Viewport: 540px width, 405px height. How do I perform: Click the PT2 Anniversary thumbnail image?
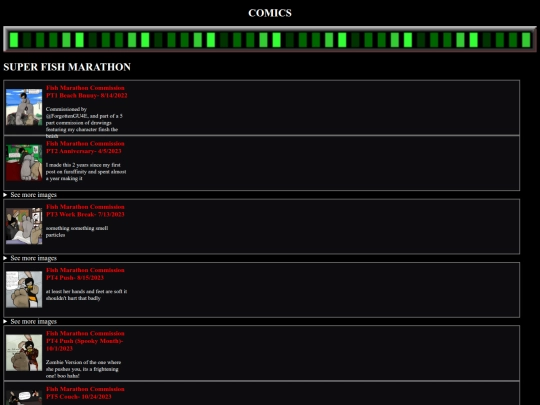click(x=24, y=163)
